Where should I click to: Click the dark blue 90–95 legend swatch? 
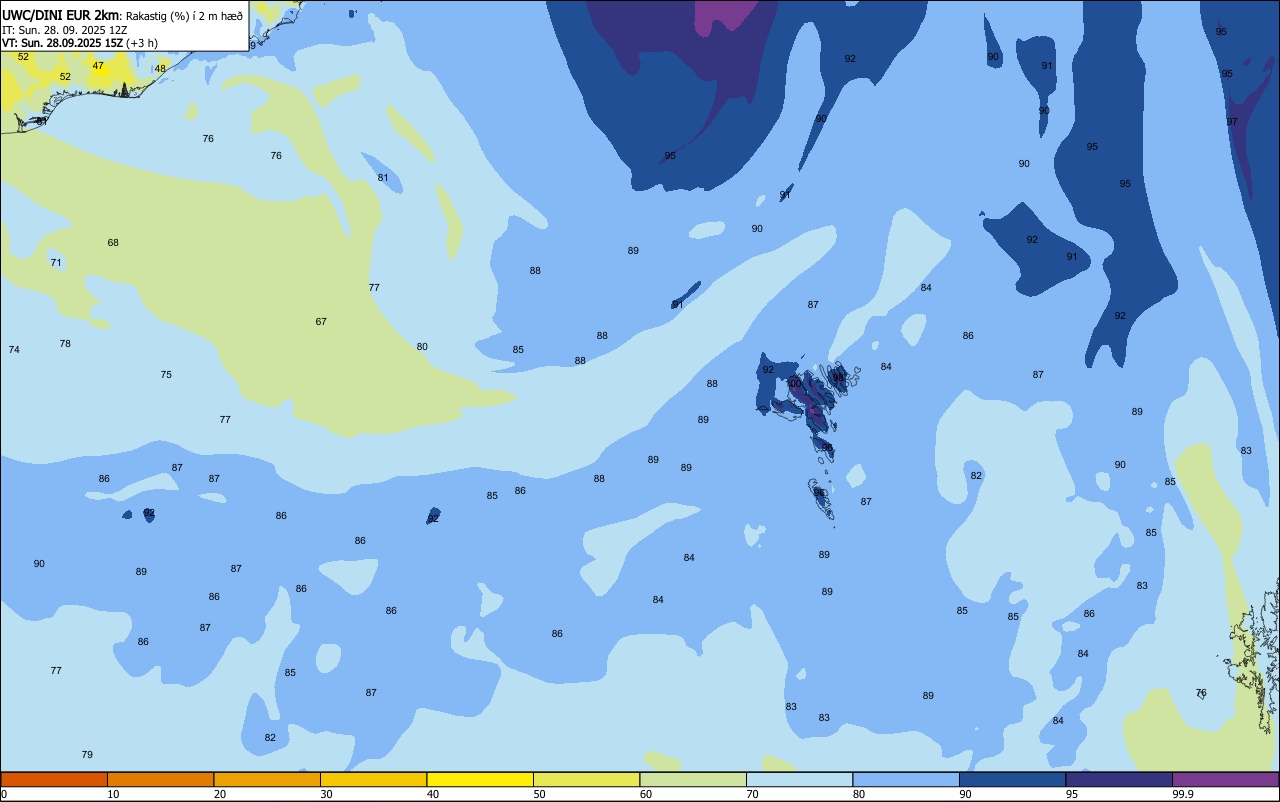[1012, 779]
